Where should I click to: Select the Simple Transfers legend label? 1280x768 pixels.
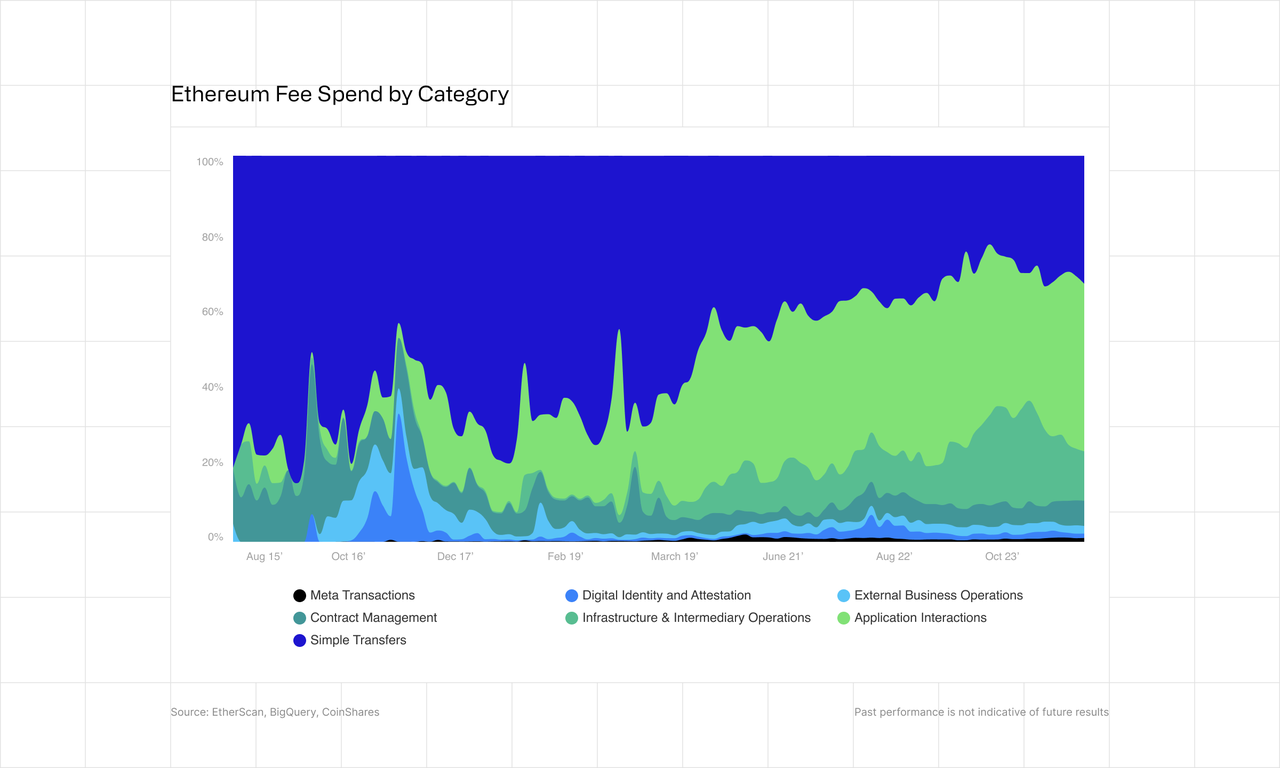click(x=358, y=641)
